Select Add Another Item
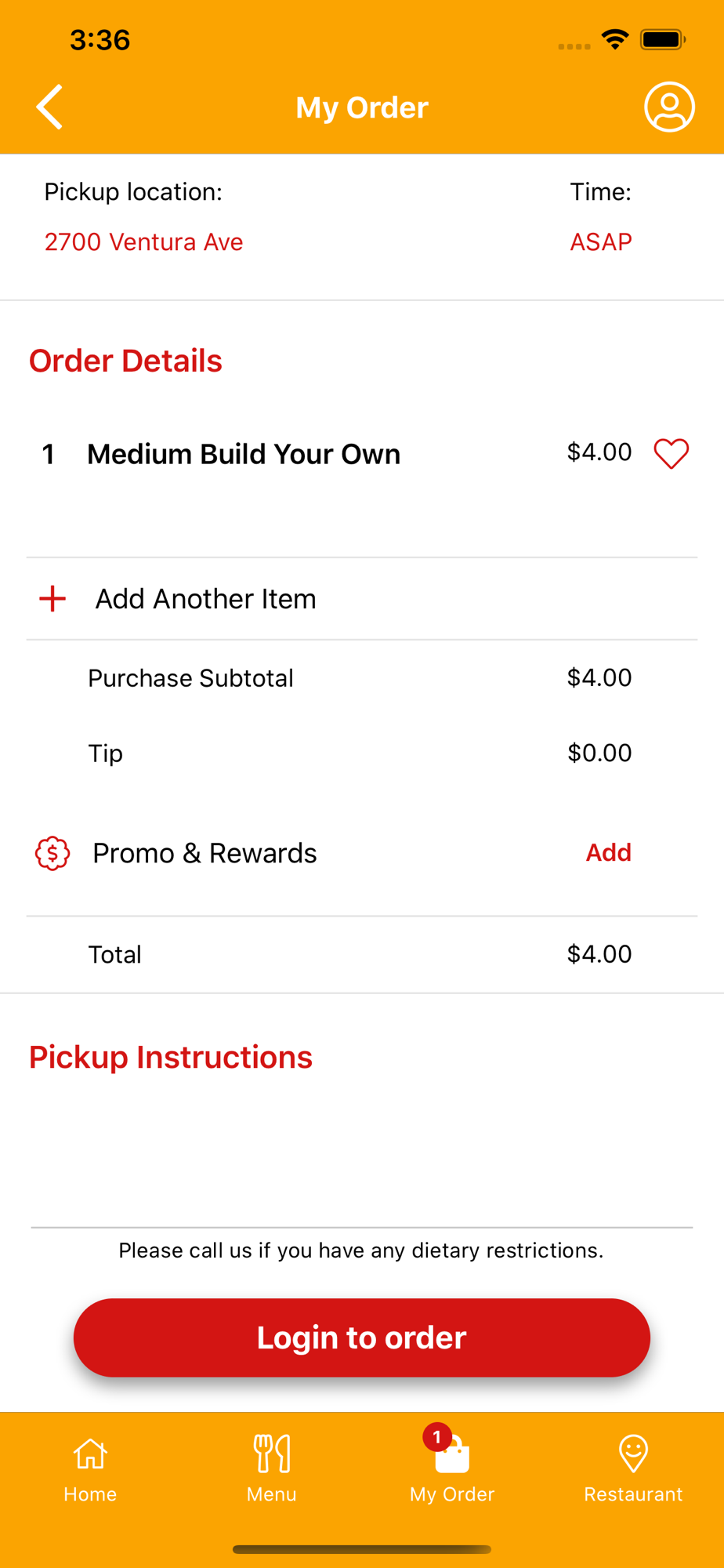The image size is (724, 1568). coord(362,599)
